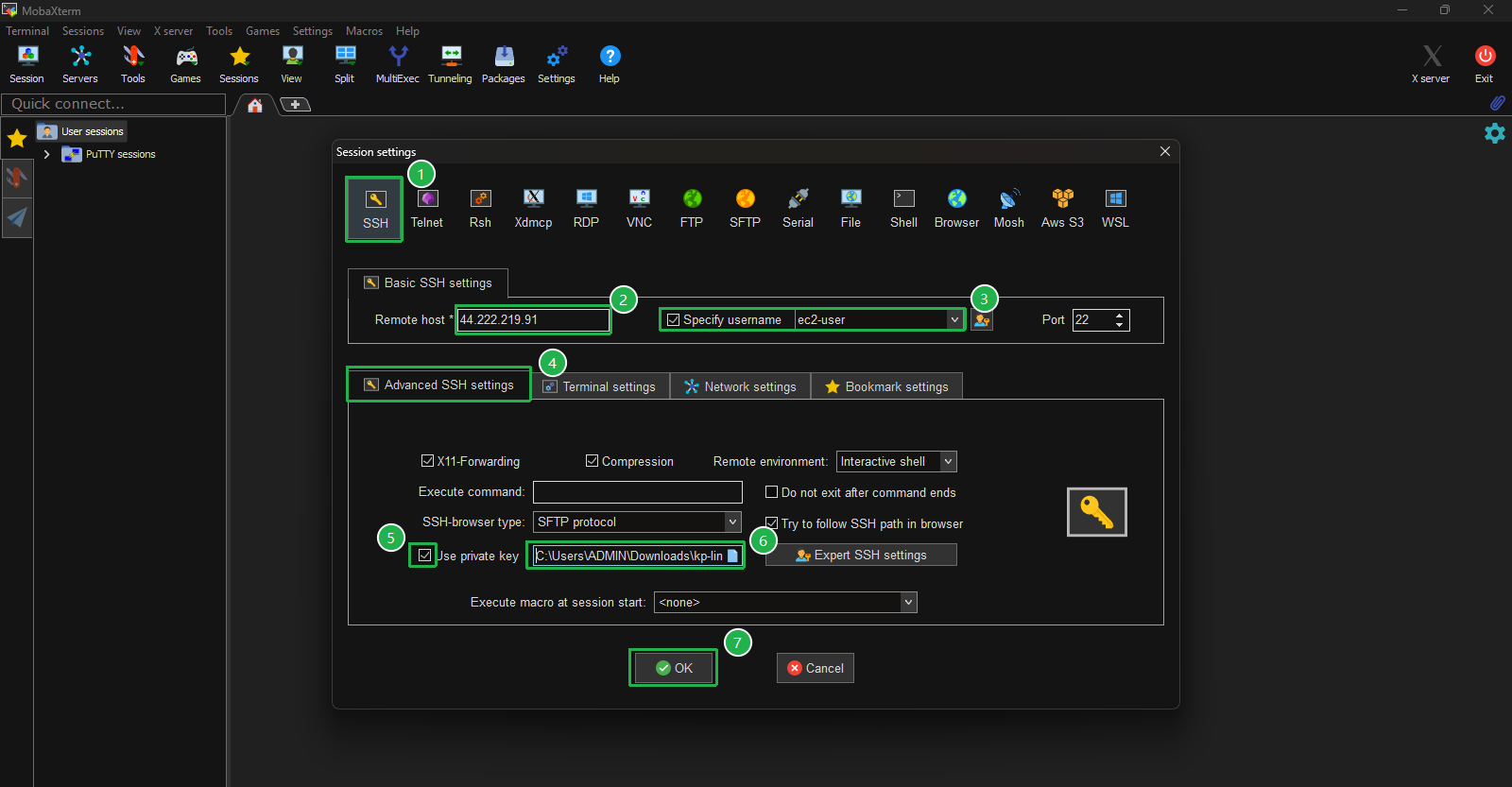The width and height of the screenshot is (1512, 787).
Task: Switch to Network settings tab
Action: (x=740, y=386)
